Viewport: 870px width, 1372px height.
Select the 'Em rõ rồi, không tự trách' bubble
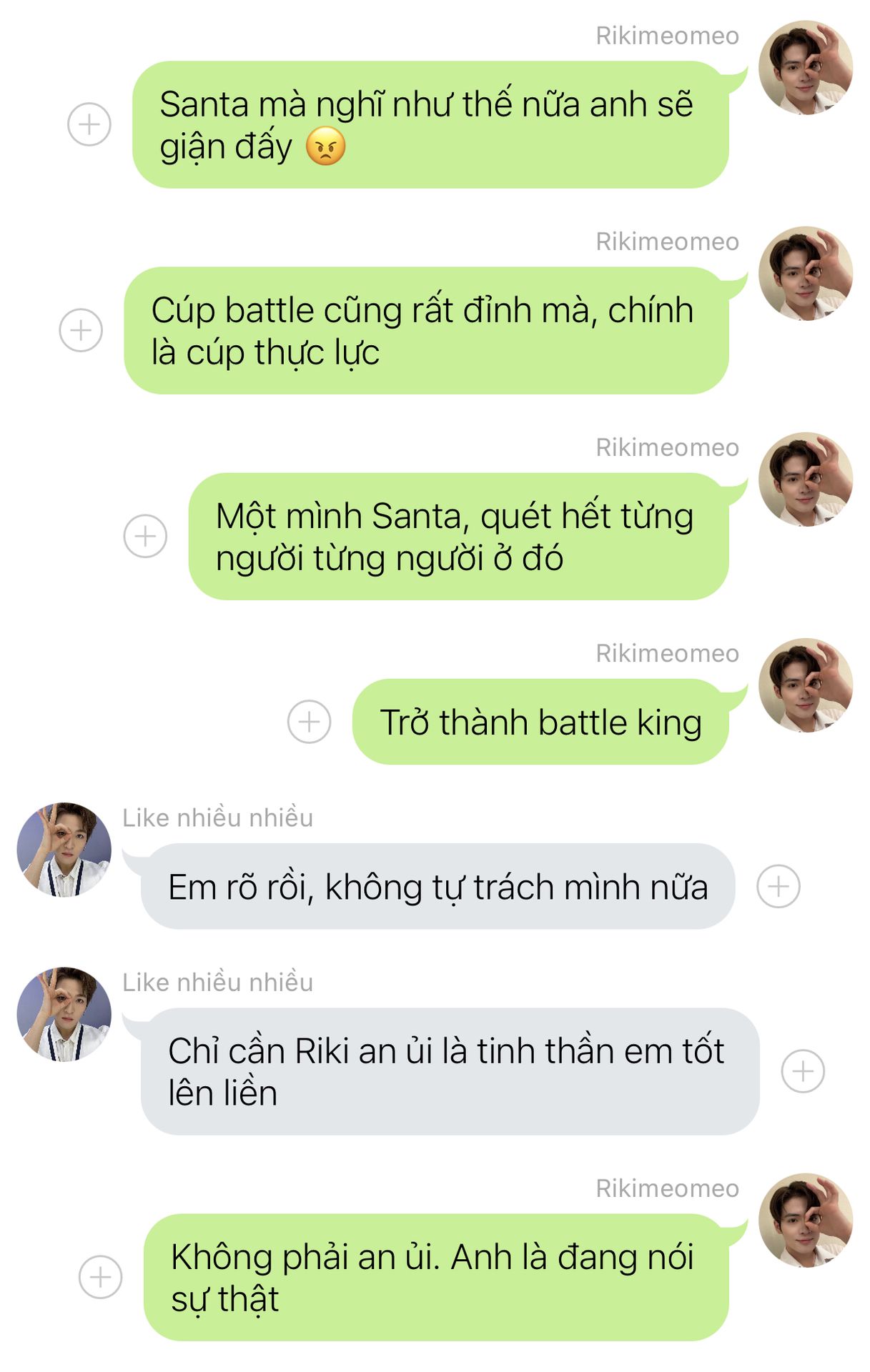(x=438, y=886)
